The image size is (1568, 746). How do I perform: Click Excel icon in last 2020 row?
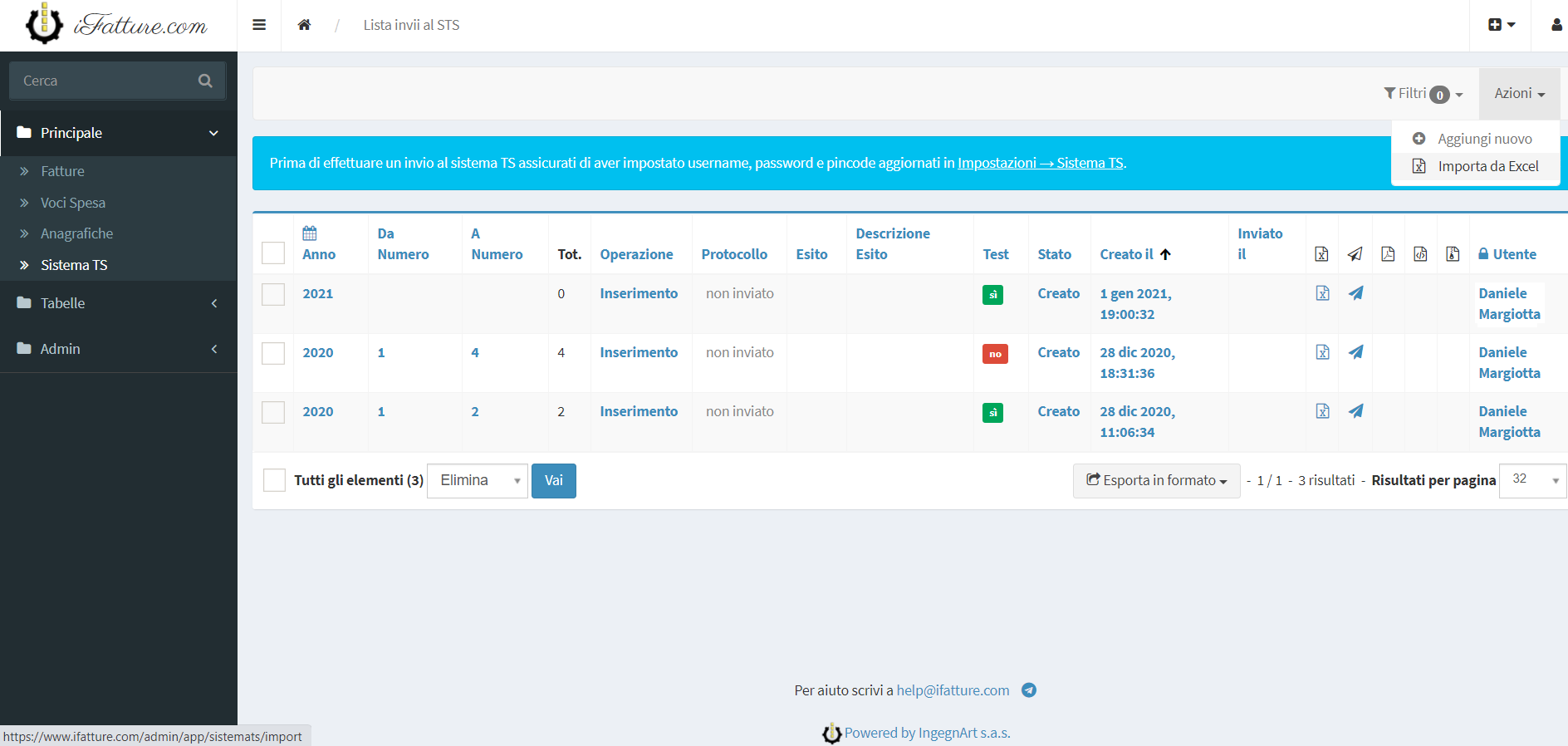point(1322,411)
